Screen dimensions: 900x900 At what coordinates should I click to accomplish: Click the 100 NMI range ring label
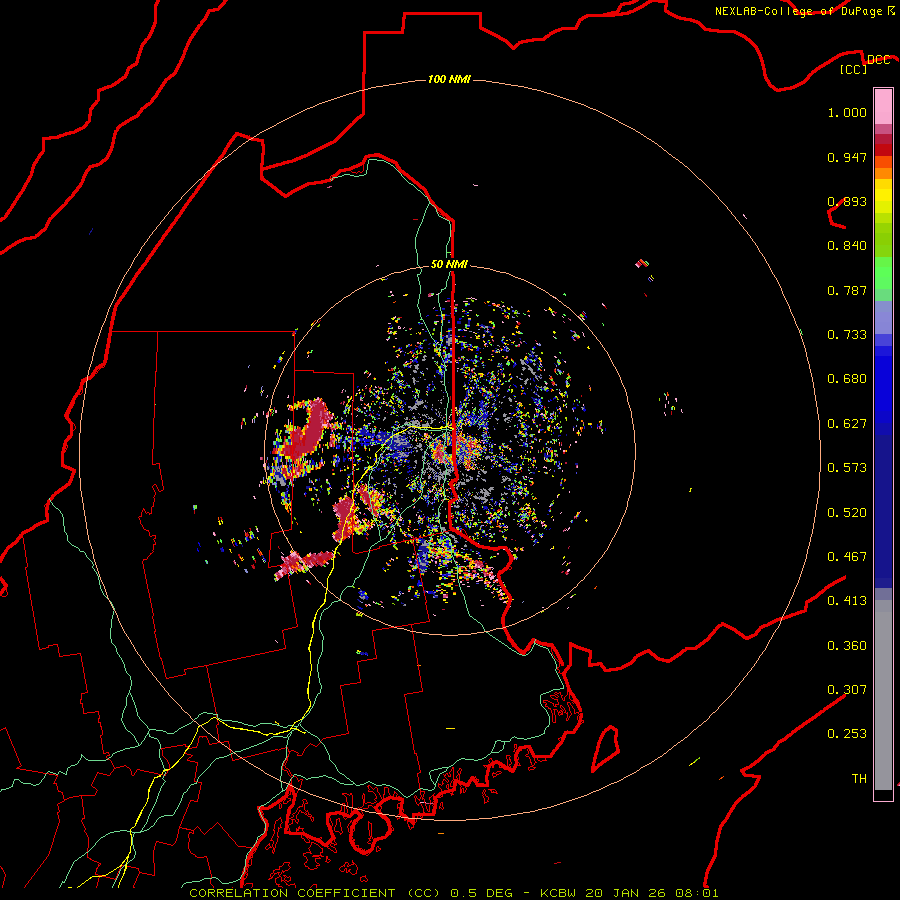point(449,79)
